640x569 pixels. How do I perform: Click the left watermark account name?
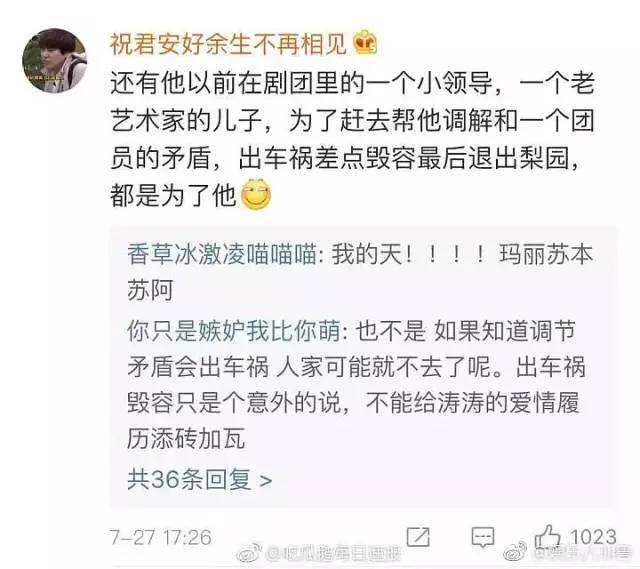pyautogui.click(x=333, y=553)
